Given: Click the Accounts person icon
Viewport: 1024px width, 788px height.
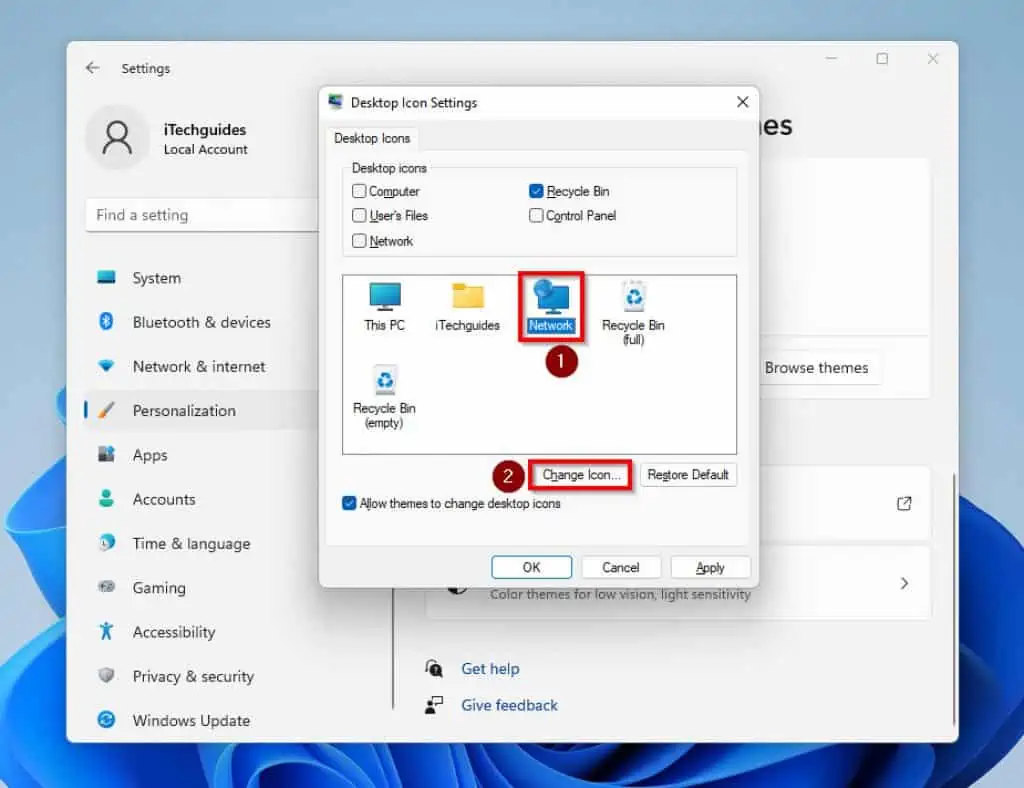Looking at the screenshot, I should (x=106, y=498).
